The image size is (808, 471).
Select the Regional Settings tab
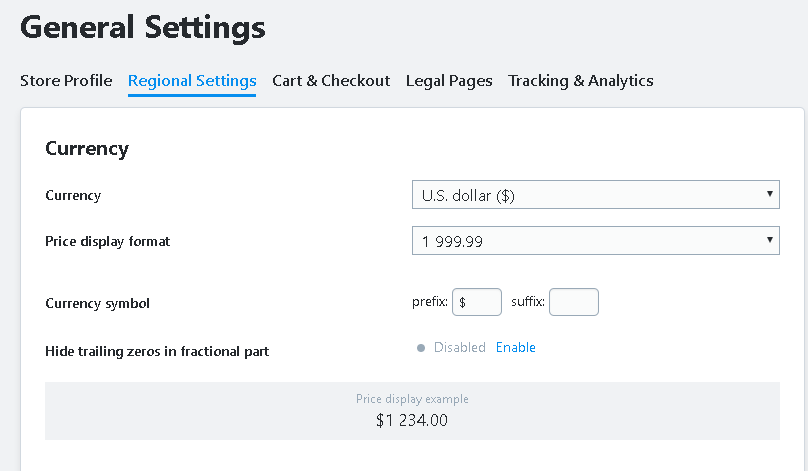coord(192,81)
